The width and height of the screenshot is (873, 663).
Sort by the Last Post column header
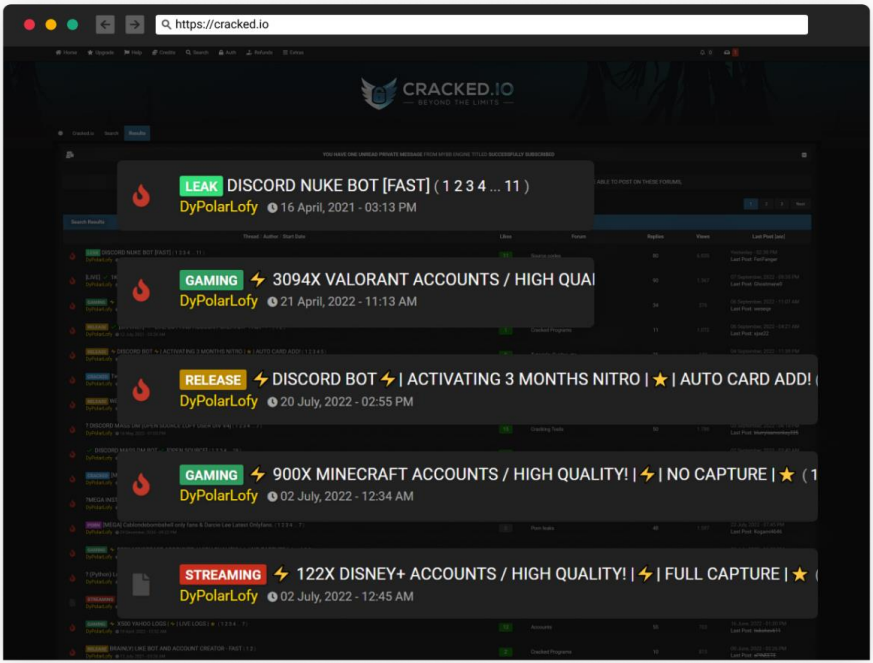coord(768,237)
